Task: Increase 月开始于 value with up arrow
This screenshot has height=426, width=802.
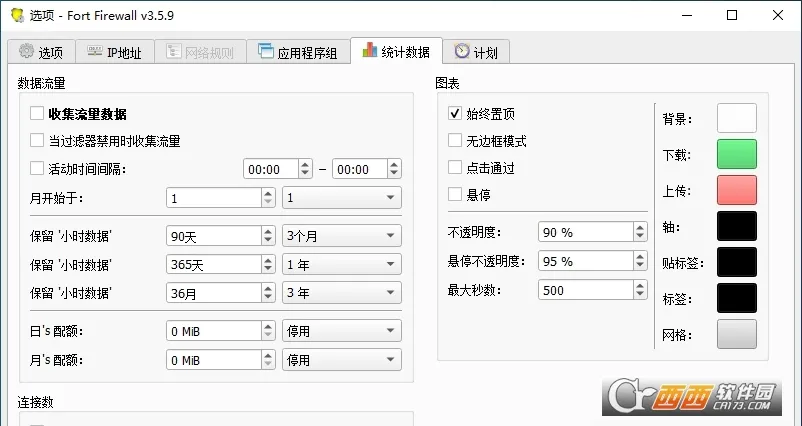Action: tap(269, 193)
